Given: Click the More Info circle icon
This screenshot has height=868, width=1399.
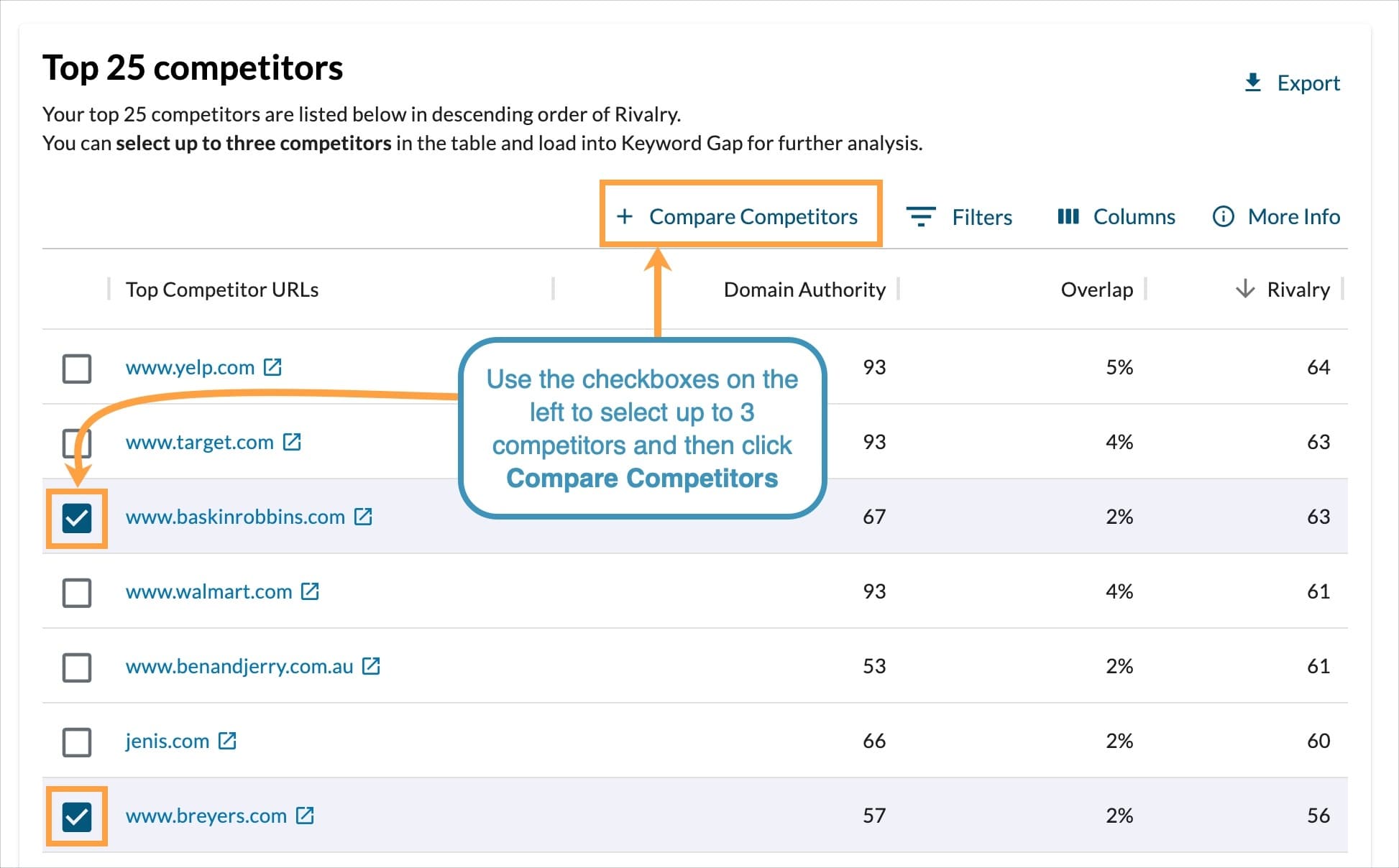Looking at the screenshot, I should [x=1224, y=216].
